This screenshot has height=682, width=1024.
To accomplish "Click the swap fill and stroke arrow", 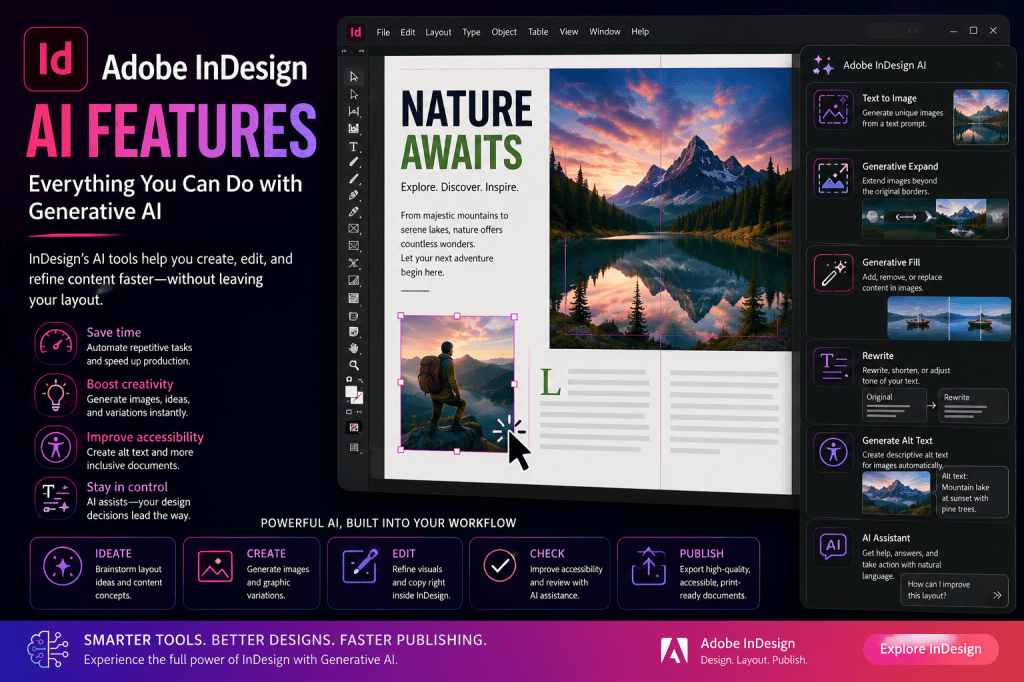I will coord(360,381).
